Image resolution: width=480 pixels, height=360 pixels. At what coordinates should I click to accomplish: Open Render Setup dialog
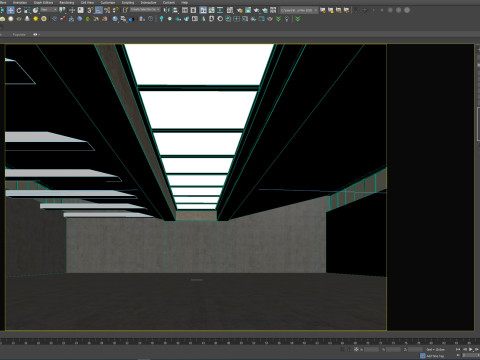239,10
